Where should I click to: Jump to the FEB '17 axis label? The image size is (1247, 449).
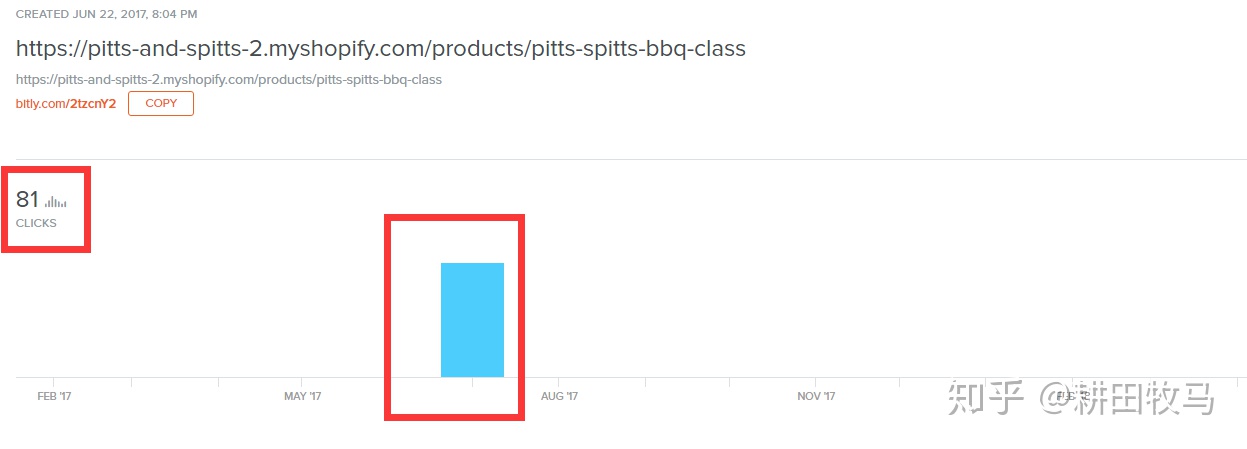54,396
